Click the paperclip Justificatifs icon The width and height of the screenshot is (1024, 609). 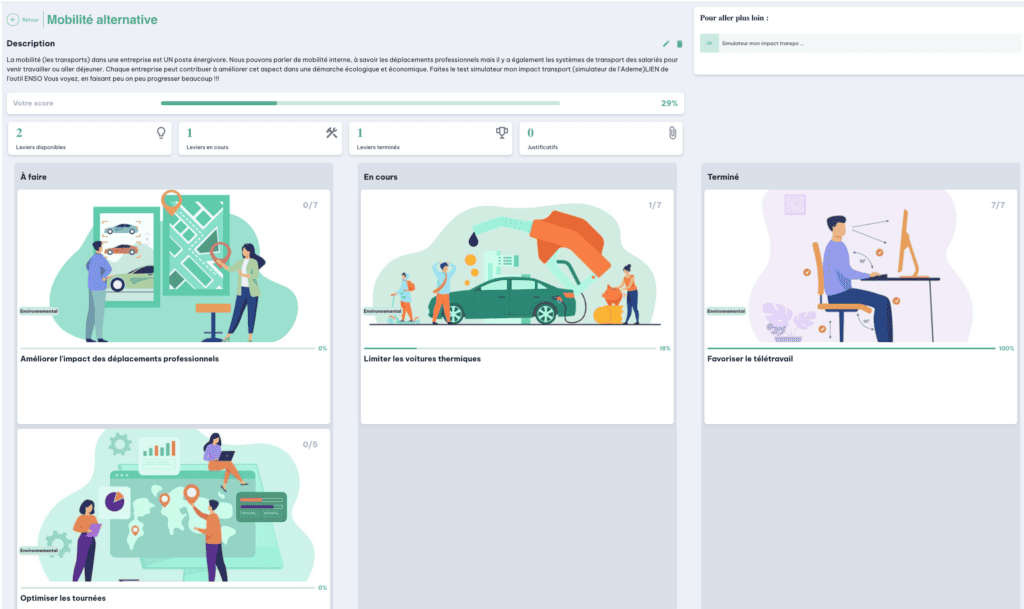point(673,133)
